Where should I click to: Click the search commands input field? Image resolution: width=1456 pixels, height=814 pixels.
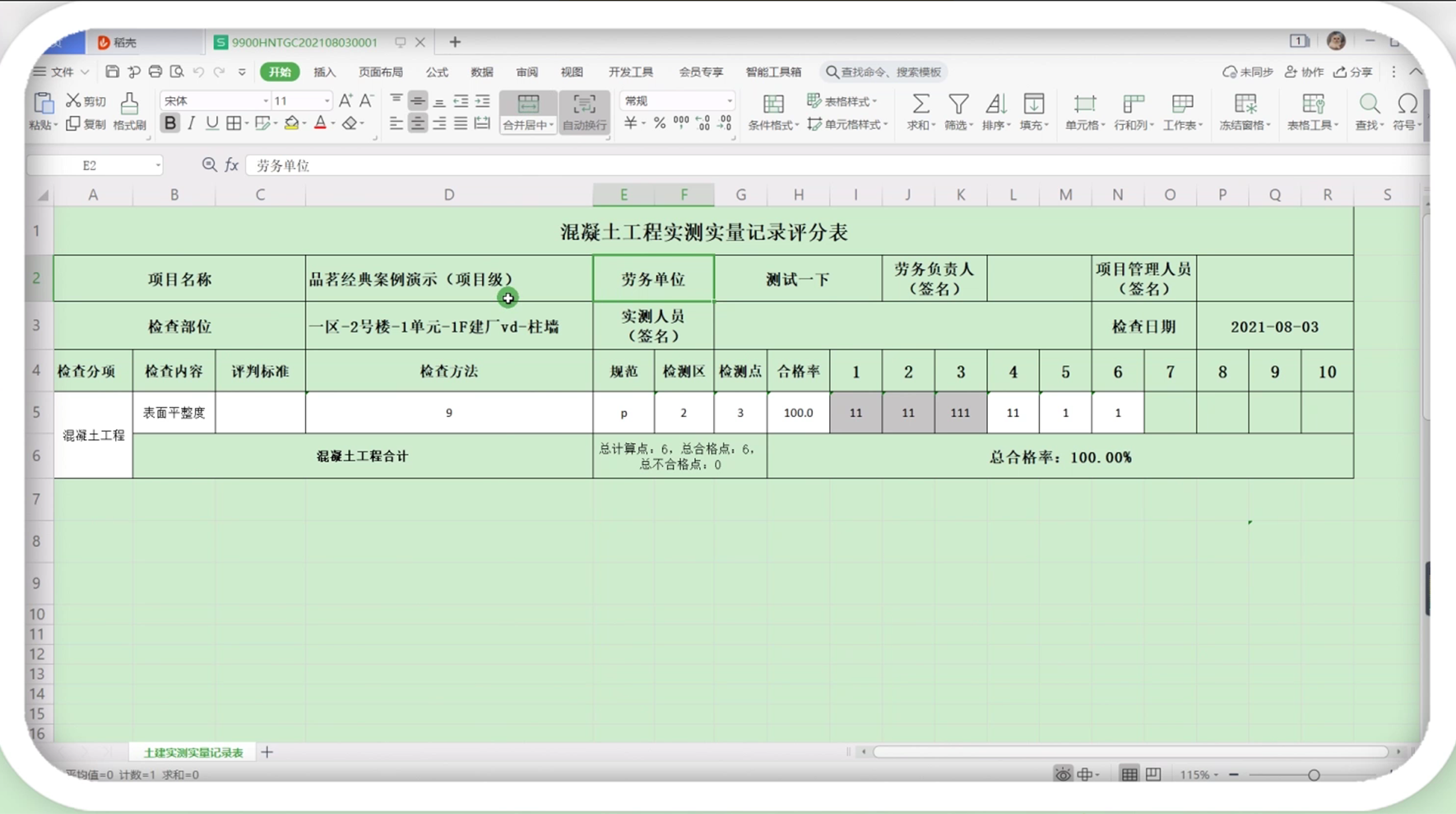pyautogui.click(x=883, y=72)
